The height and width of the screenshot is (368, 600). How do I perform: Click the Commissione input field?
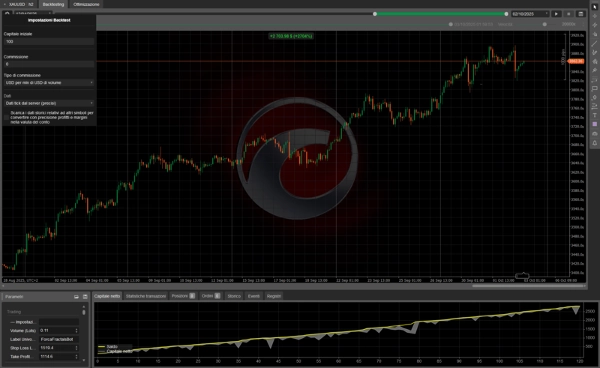tap(49, 64)
